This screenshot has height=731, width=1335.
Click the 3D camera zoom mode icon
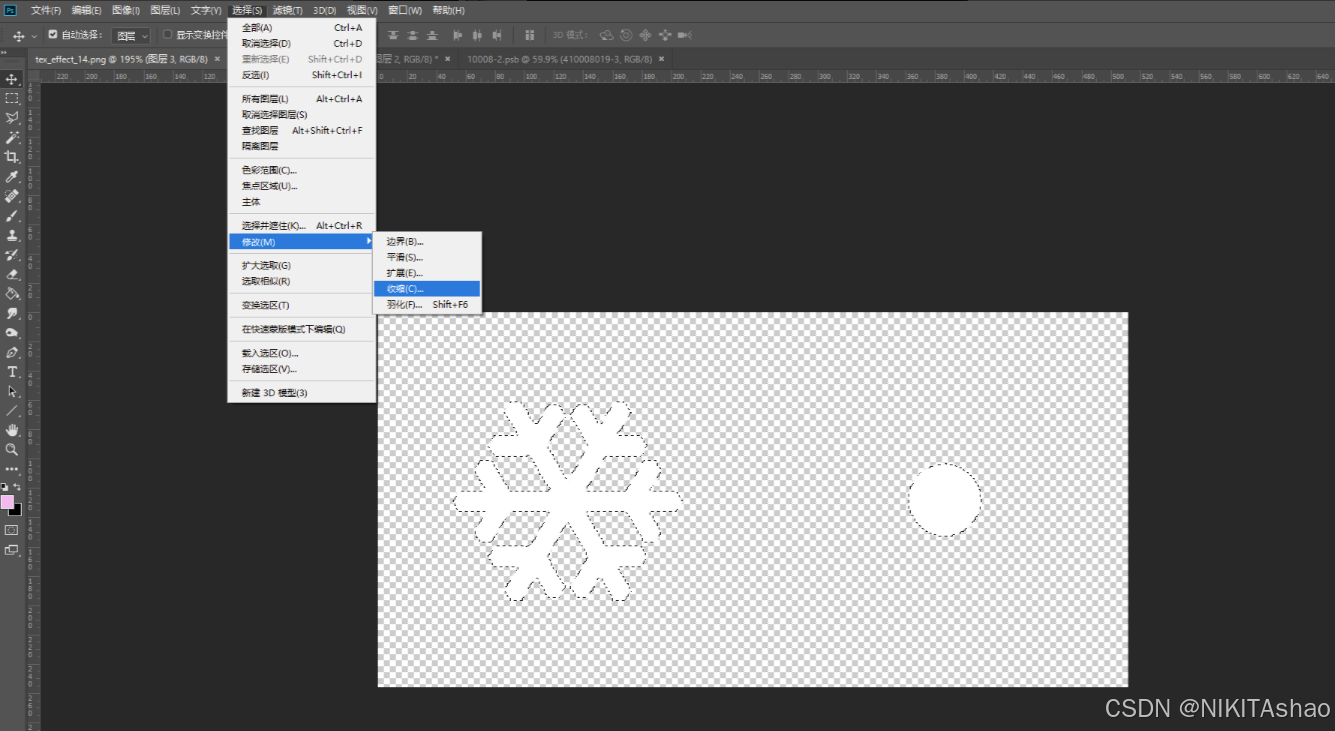[685, 35]
